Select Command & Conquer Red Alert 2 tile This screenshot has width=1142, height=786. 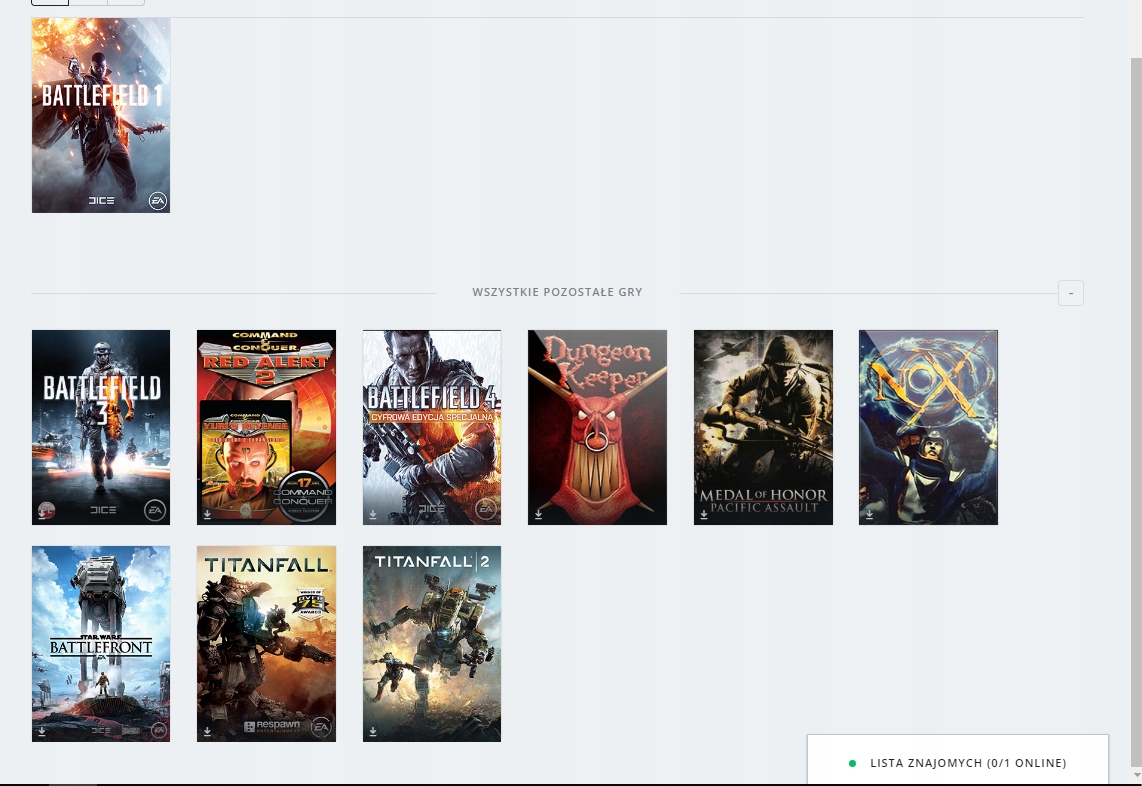pyautogui.click(x=267, y=427)
